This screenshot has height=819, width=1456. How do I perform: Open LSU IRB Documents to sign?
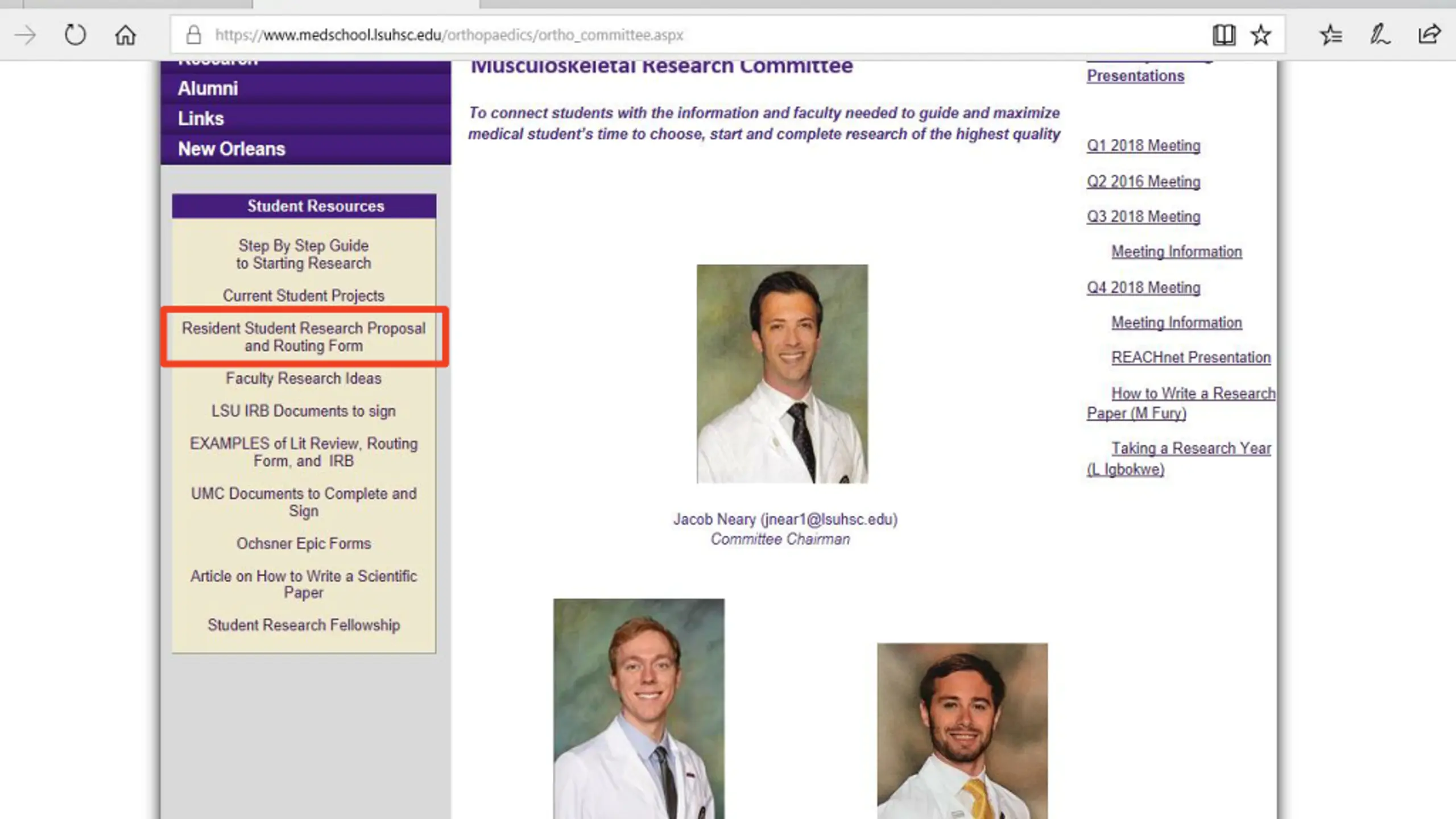click(304, 411)
